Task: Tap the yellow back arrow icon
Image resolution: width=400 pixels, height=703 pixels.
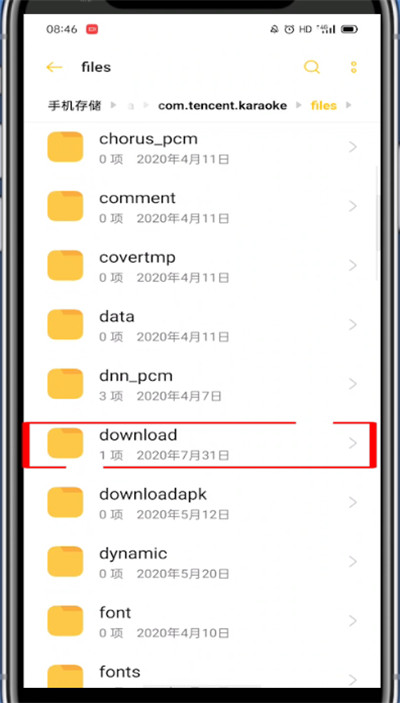Action: (x=54, y=67)
